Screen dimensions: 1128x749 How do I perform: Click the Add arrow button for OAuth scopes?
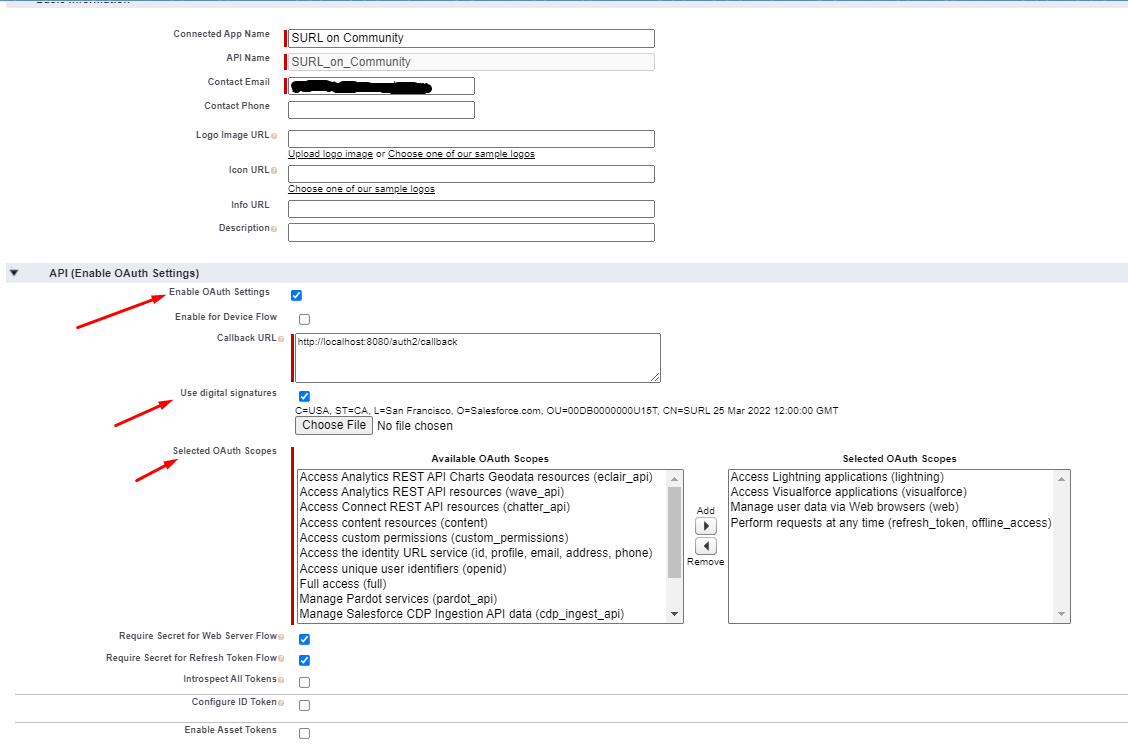click(x=705, y=526)
